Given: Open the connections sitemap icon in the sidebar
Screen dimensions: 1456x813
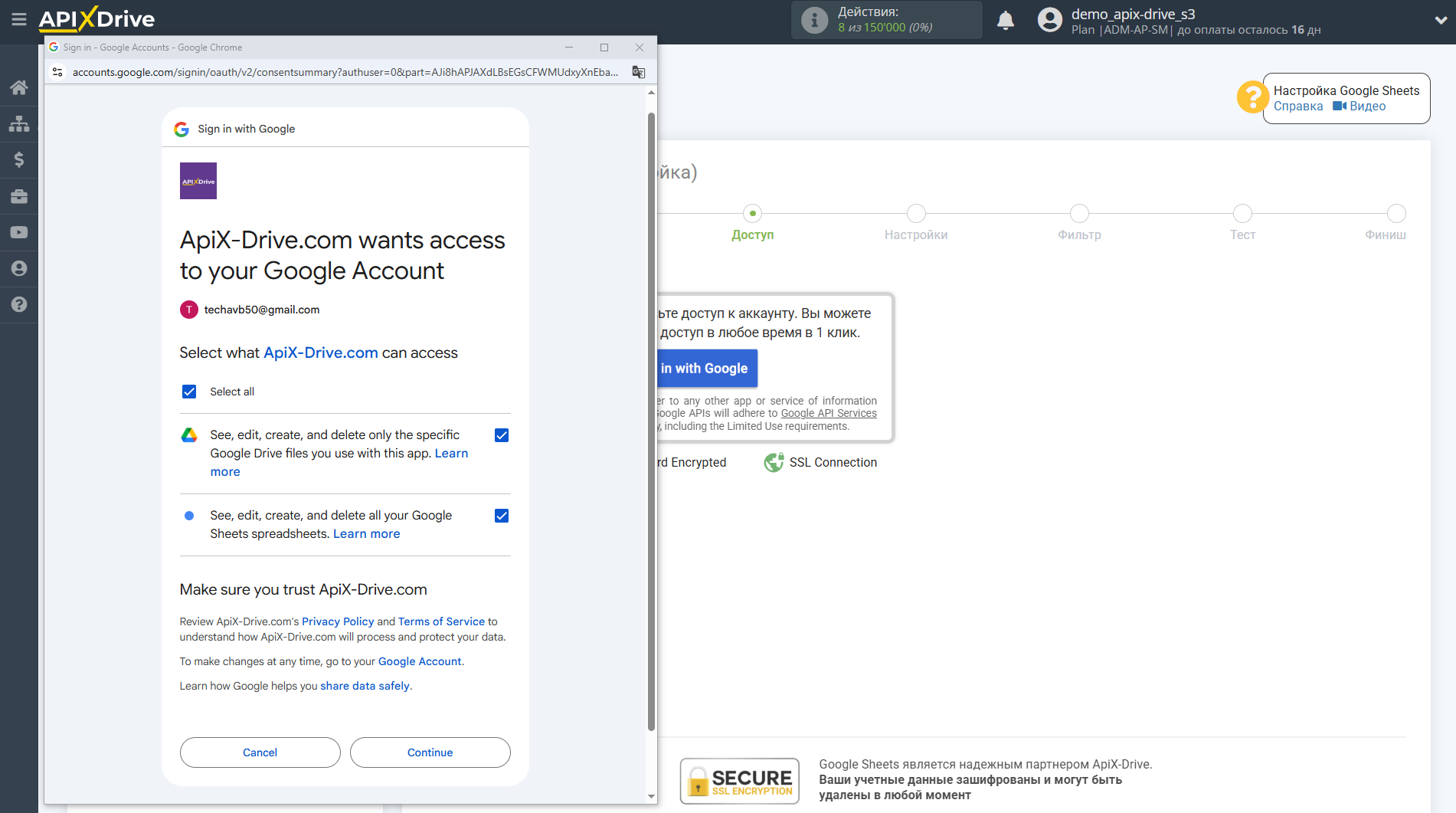Looking at the screenshot, I should click(19, 123).
